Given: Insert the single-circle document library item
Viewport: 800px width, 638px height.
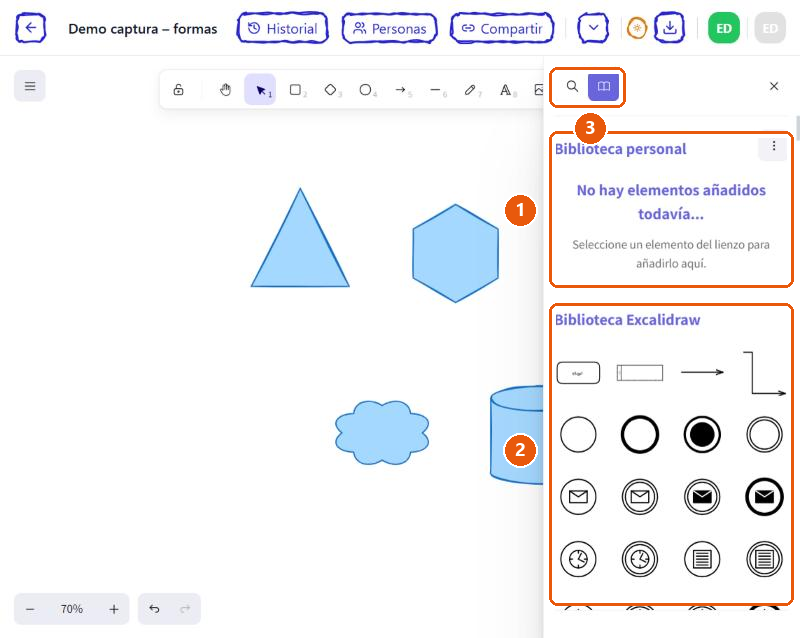Looking at the screenshot, I should 702,559.
